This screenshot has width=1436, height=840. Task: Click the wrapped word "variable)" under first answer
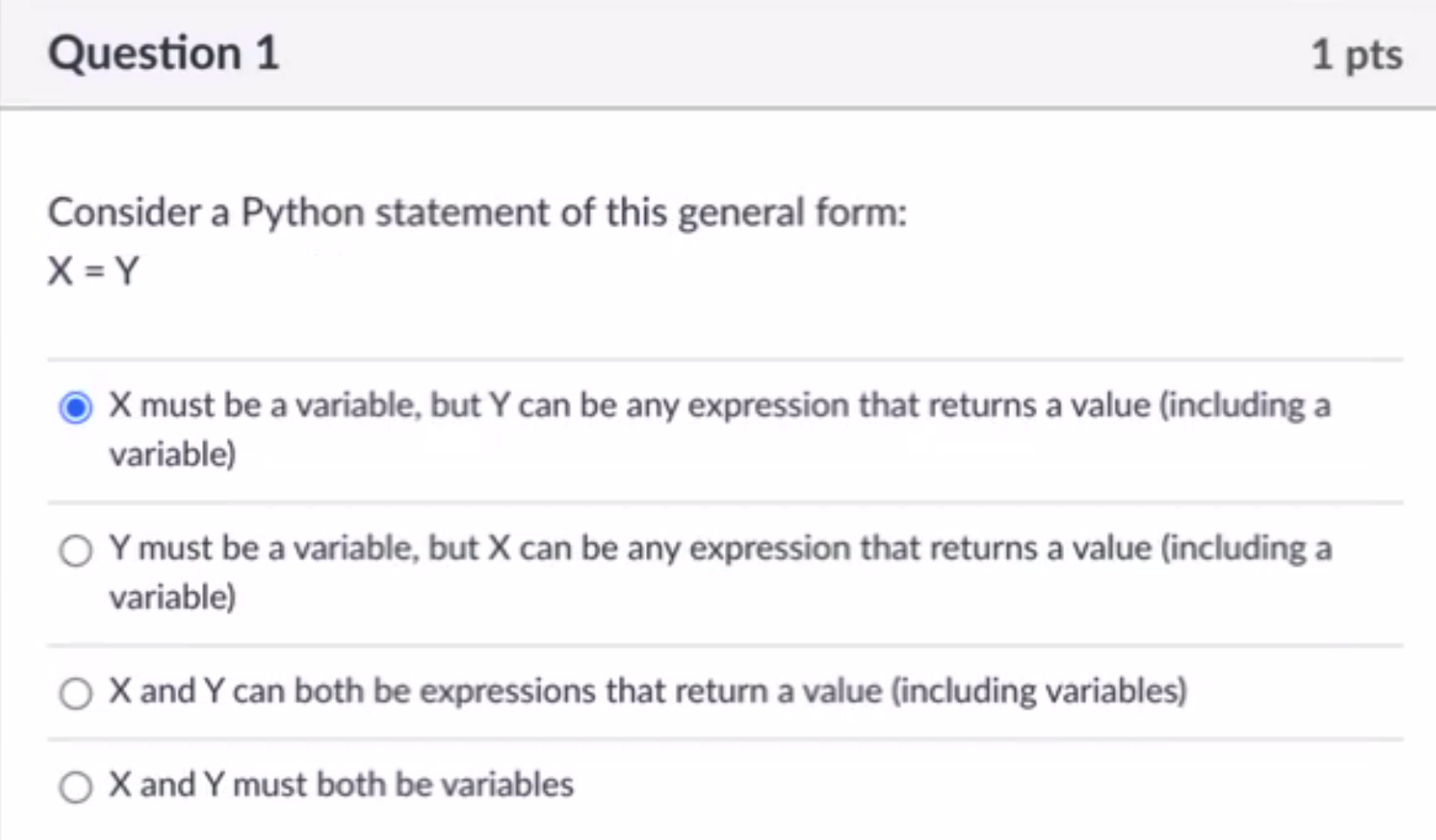173,455
